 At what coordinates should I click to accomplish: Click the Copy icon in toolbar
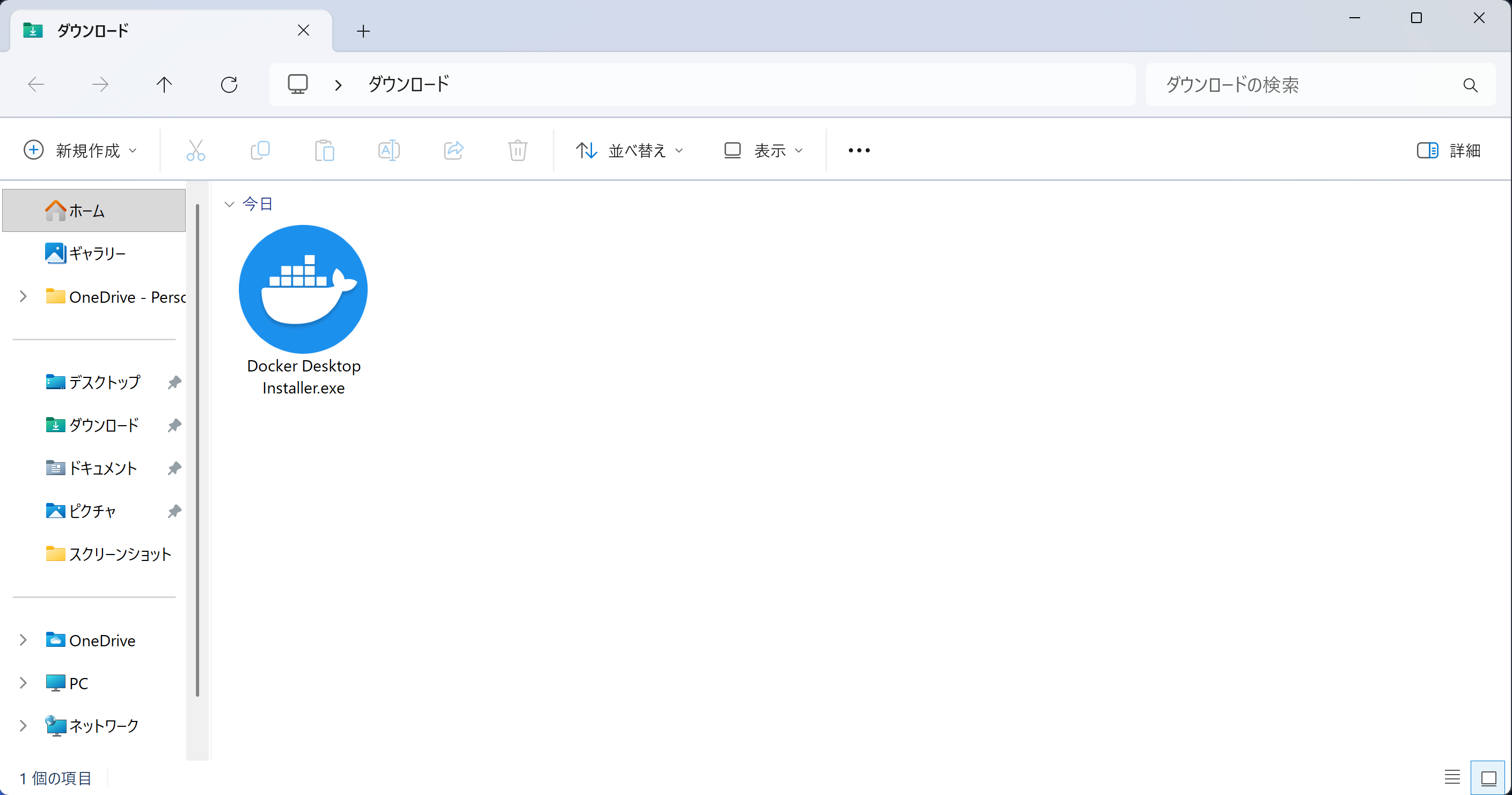click(x=260, y=150)
